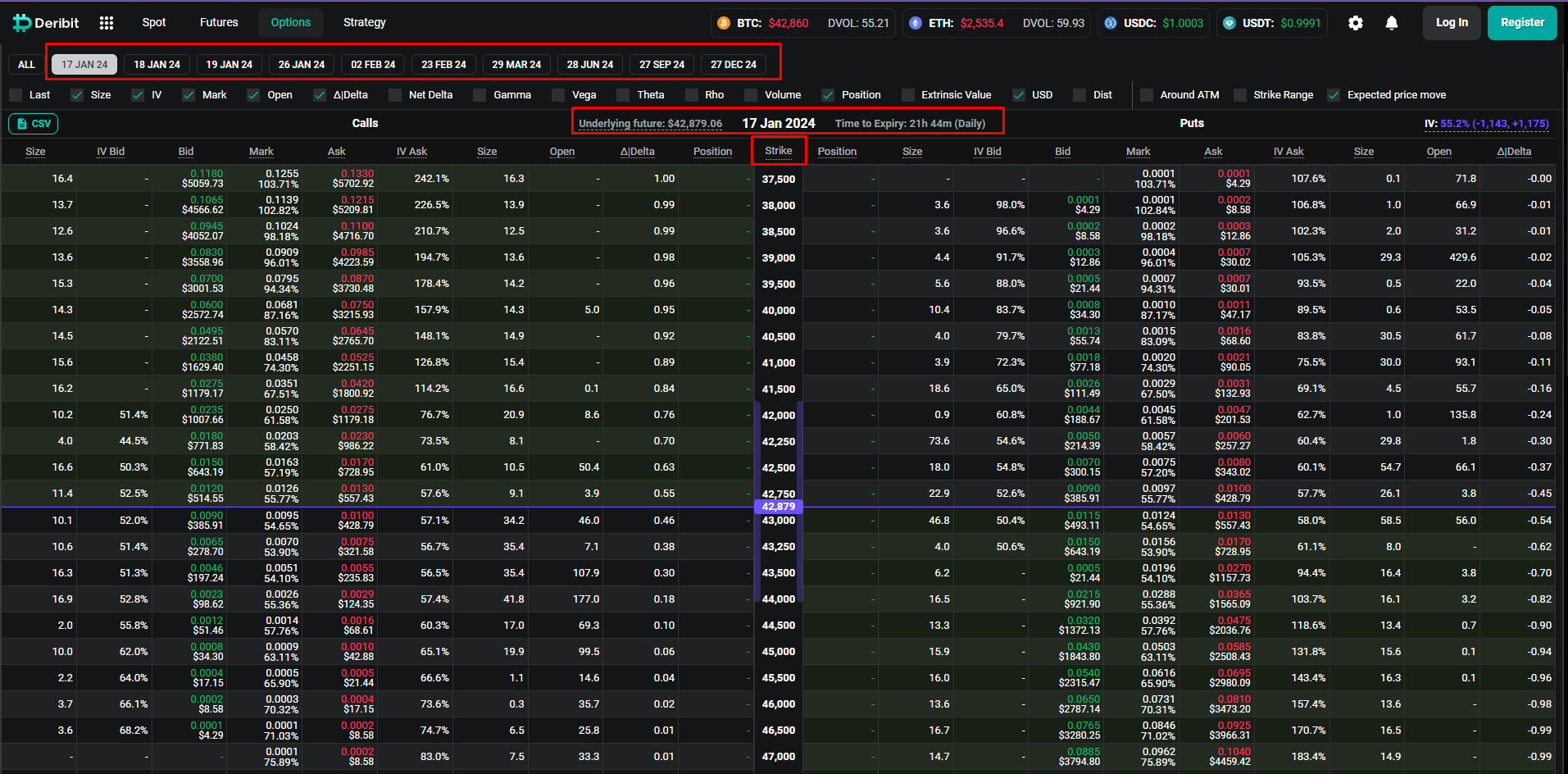This screenshot has width=1568, height=774.
Task: Select the 28 JUN 24 expiry
Action: coord(590,65)
